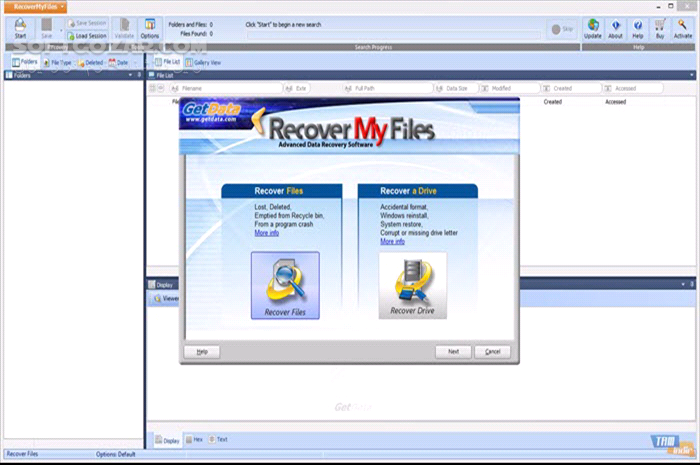The image size is (700, 465).
Task: Switch to the bottom Display tab
Action: click(x=167, y=440)
